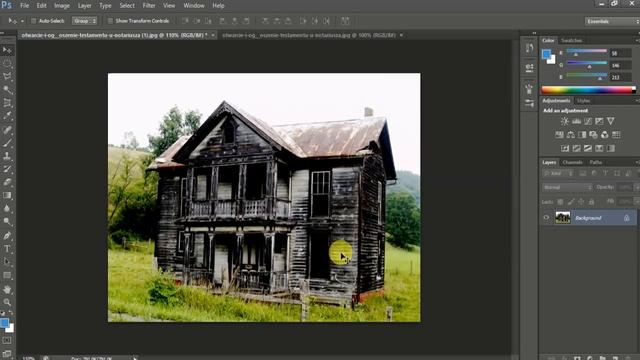Select the Brush tool
The width and height of the screenshot is (640, 360).
[7, 143]
